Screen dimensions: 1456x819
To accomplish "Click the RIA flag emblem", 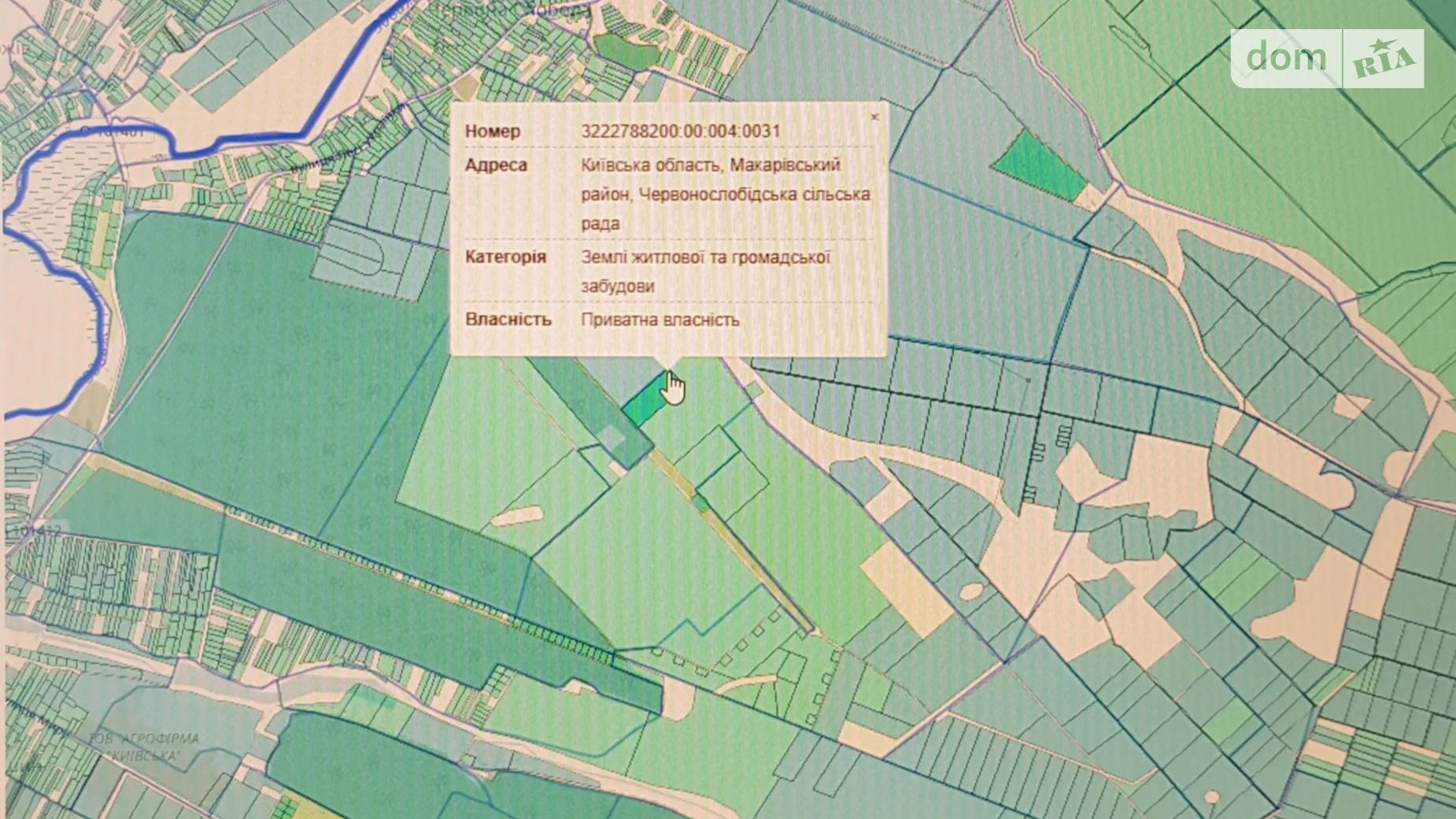I will [1384, 60].
